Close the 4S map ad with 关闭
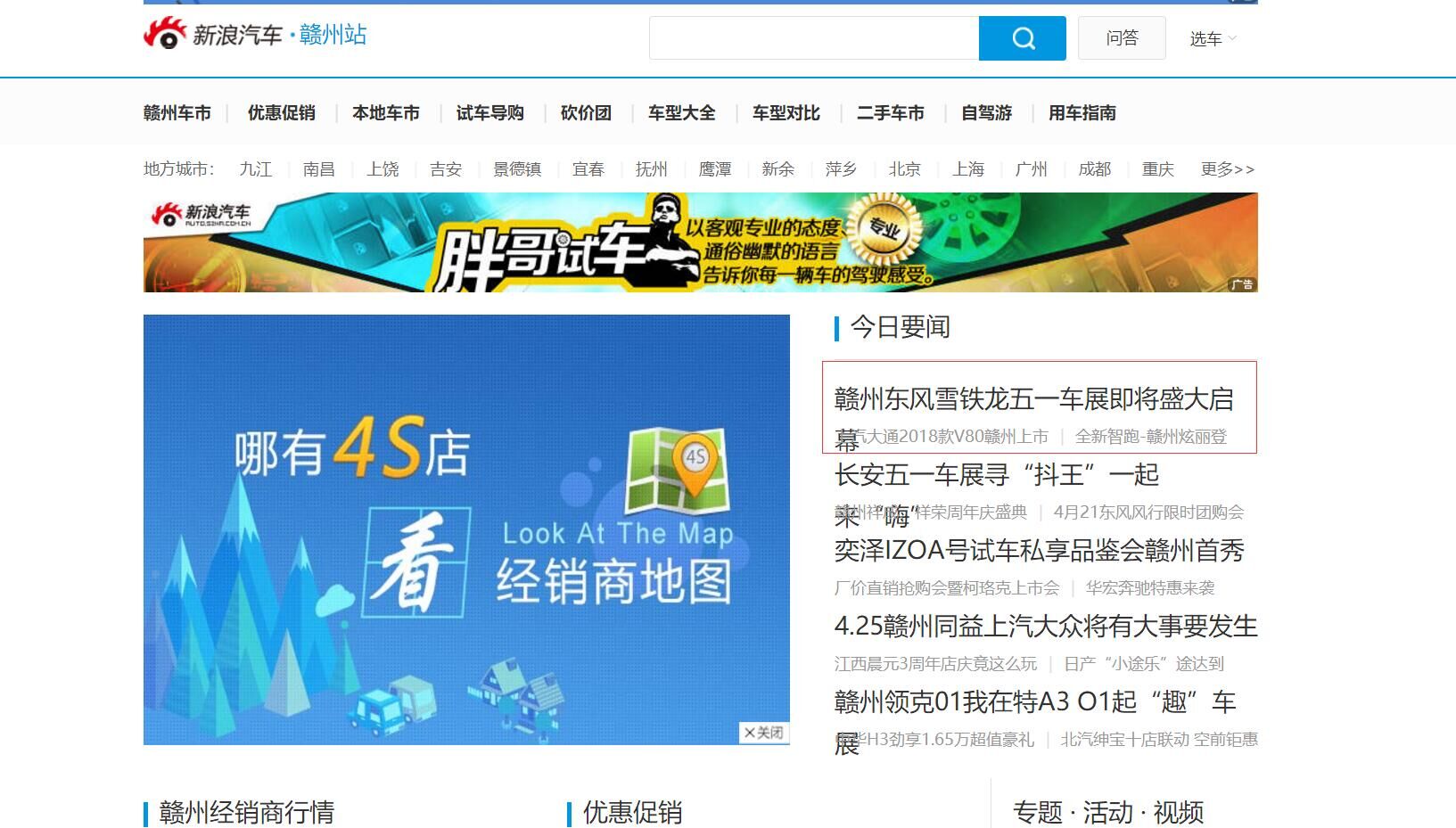 click(x=764, y=733)
